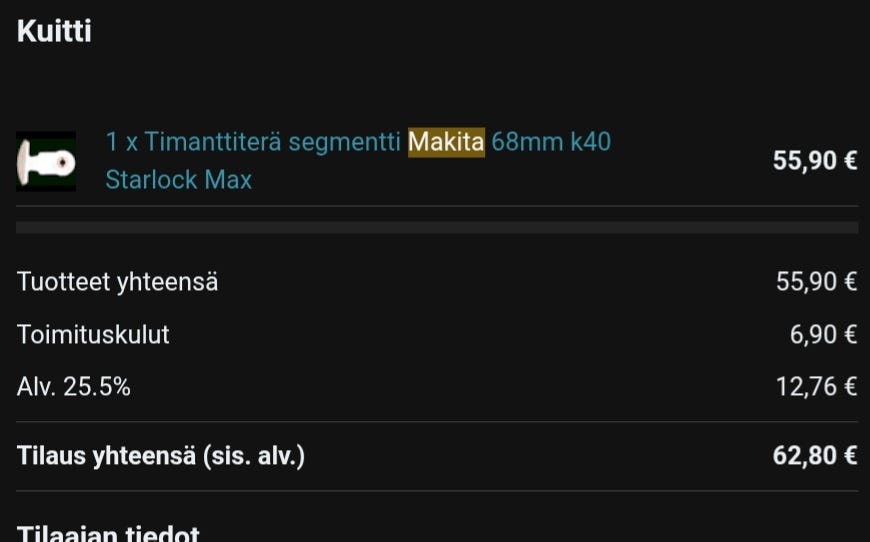Click the gray divider bar below product

tap(436, 227)
